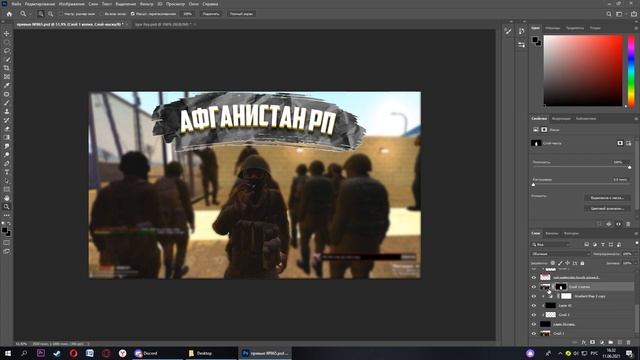Image resolution: width=640 pixels, height=360 pixels.
Task: Choose zoom-out mode in options bar
Action: (x=51, y=14)
